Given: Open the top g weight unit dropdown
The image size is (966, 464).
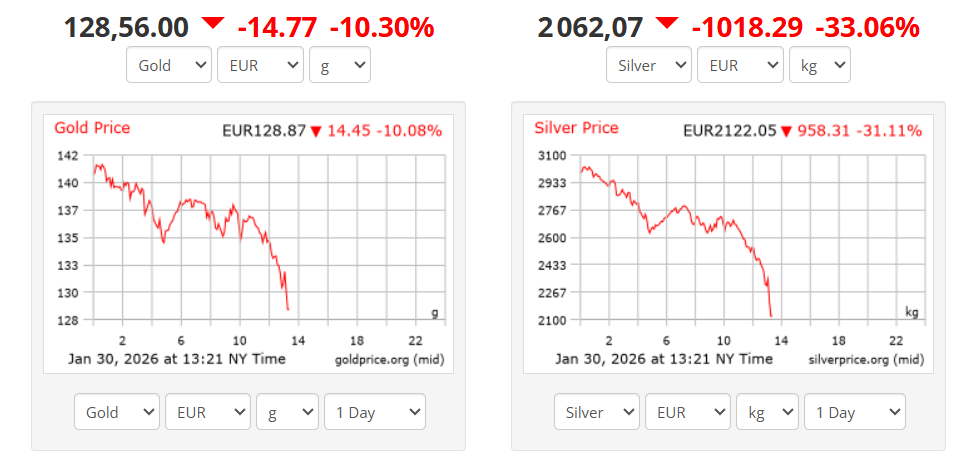Looking at the screenshot, I should point(340,66).
